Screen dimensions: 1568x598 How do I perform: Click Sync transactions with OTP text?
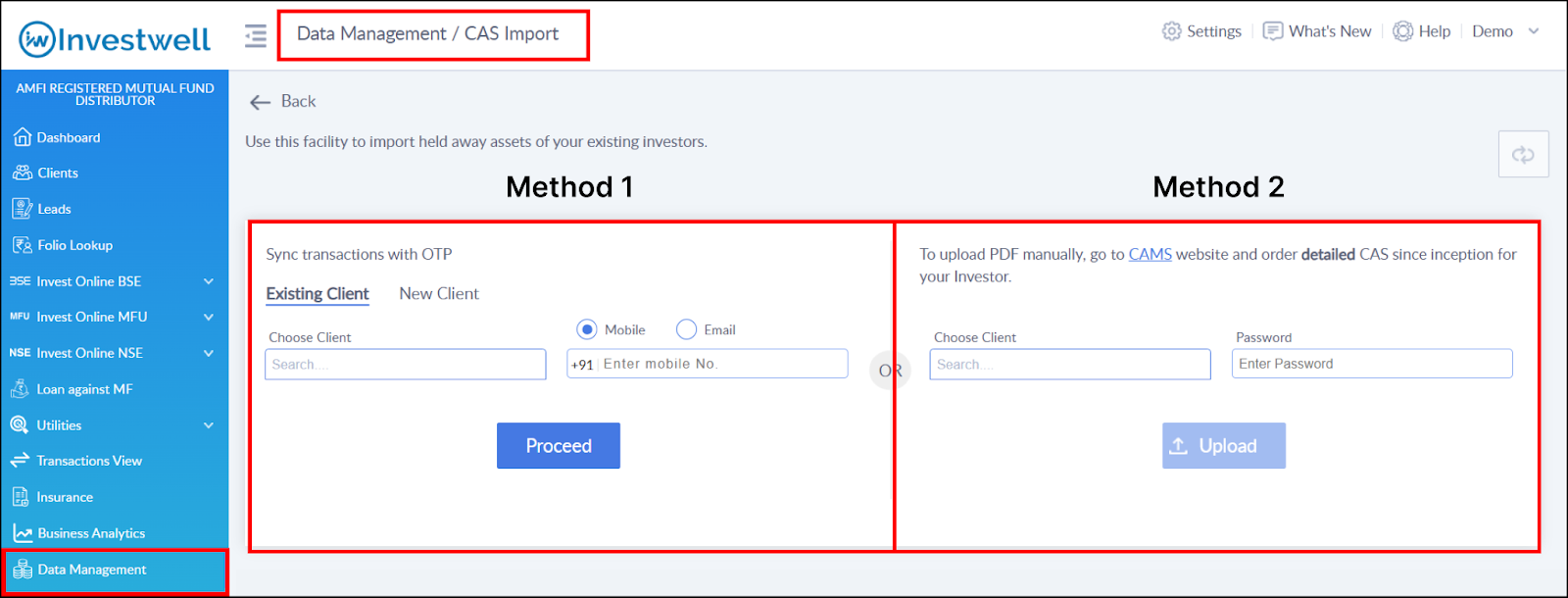(359, 254)
